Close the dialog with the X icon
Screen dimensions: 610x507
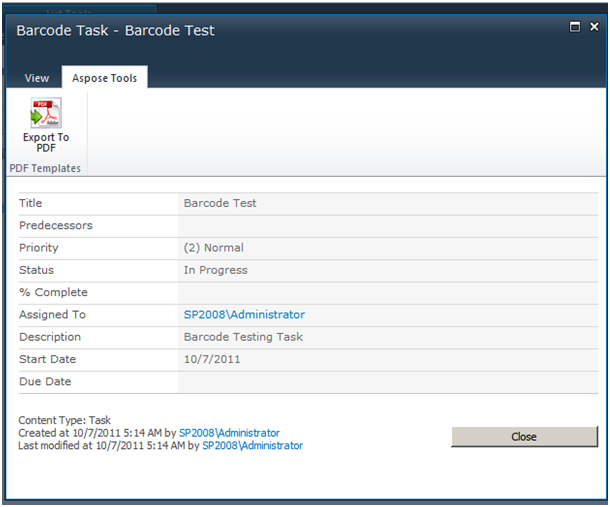coord(594,26)
